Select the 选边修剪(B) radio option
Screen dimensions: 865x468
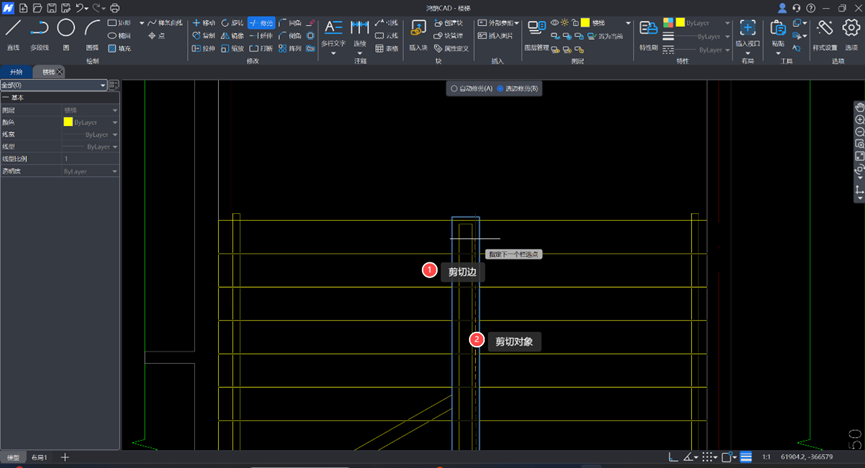coord(501,89)
